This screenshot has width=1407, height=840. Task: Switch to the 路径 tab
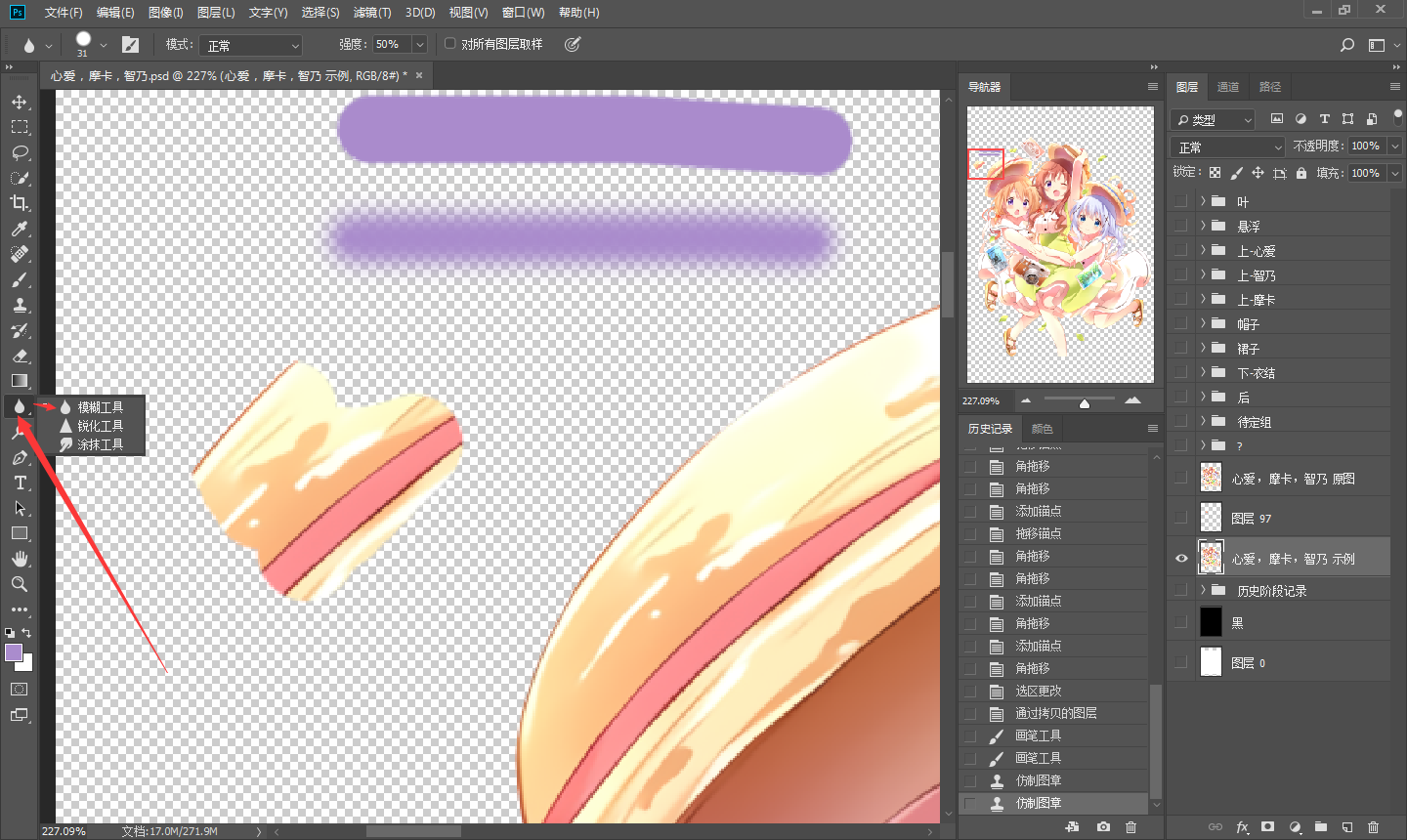tap(1270, 87)
